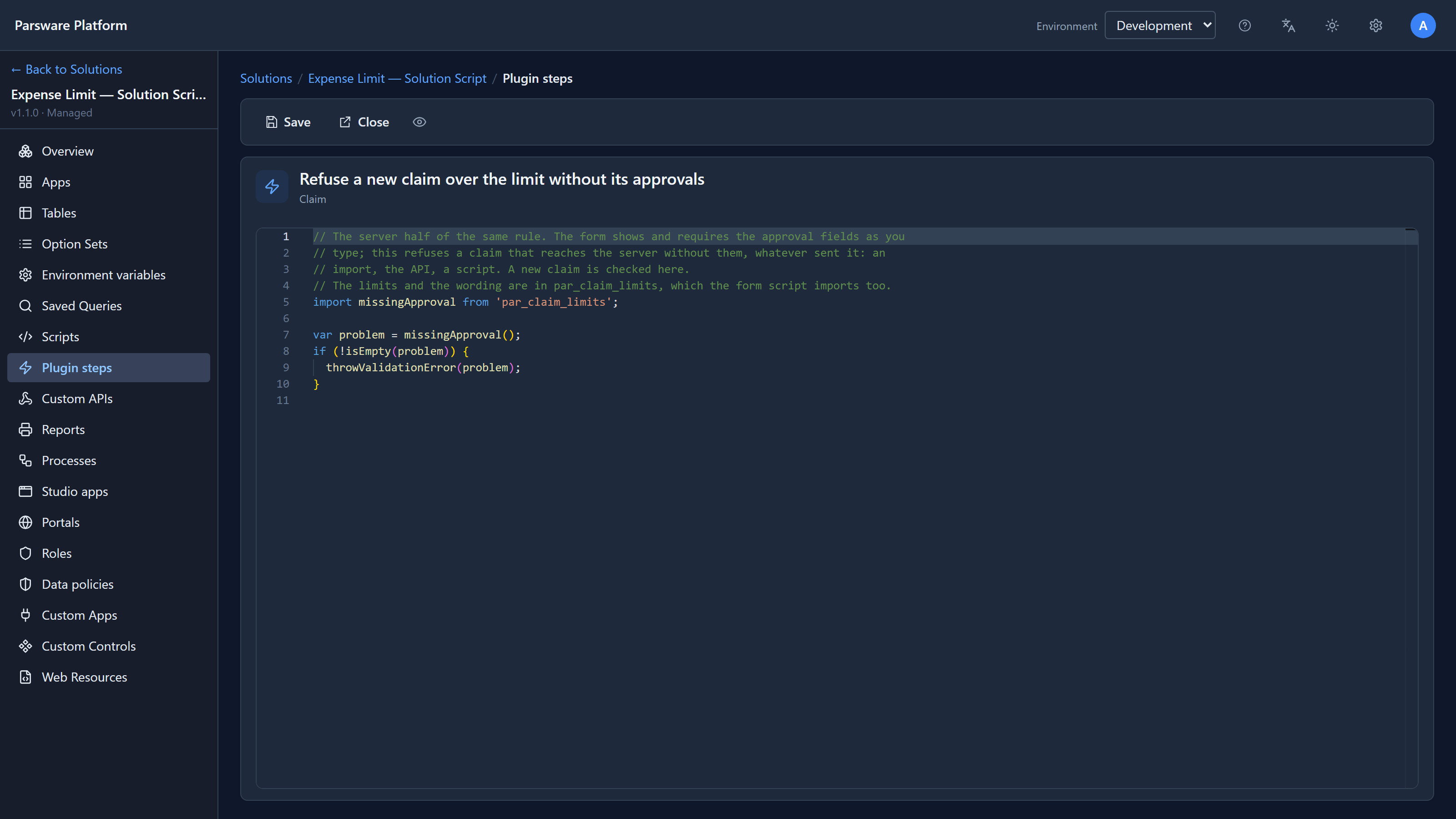This screenshot has height=819, width=1456.
Task: Open Custom APIs section
Action: [109, 399]
